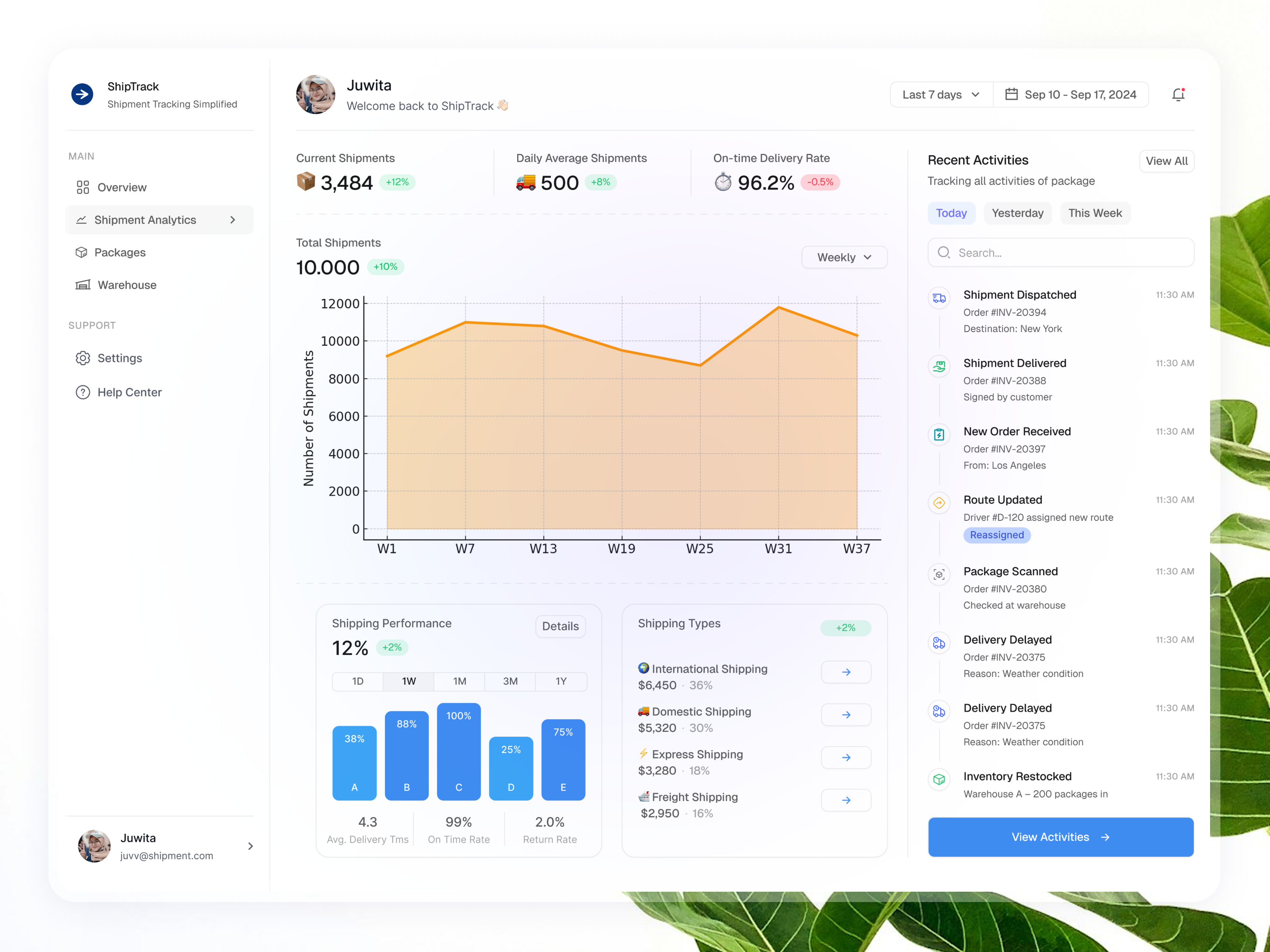Open the Domestic Shipping arrow button
This screenshot has width=1270, height=952.
[846, 714]
